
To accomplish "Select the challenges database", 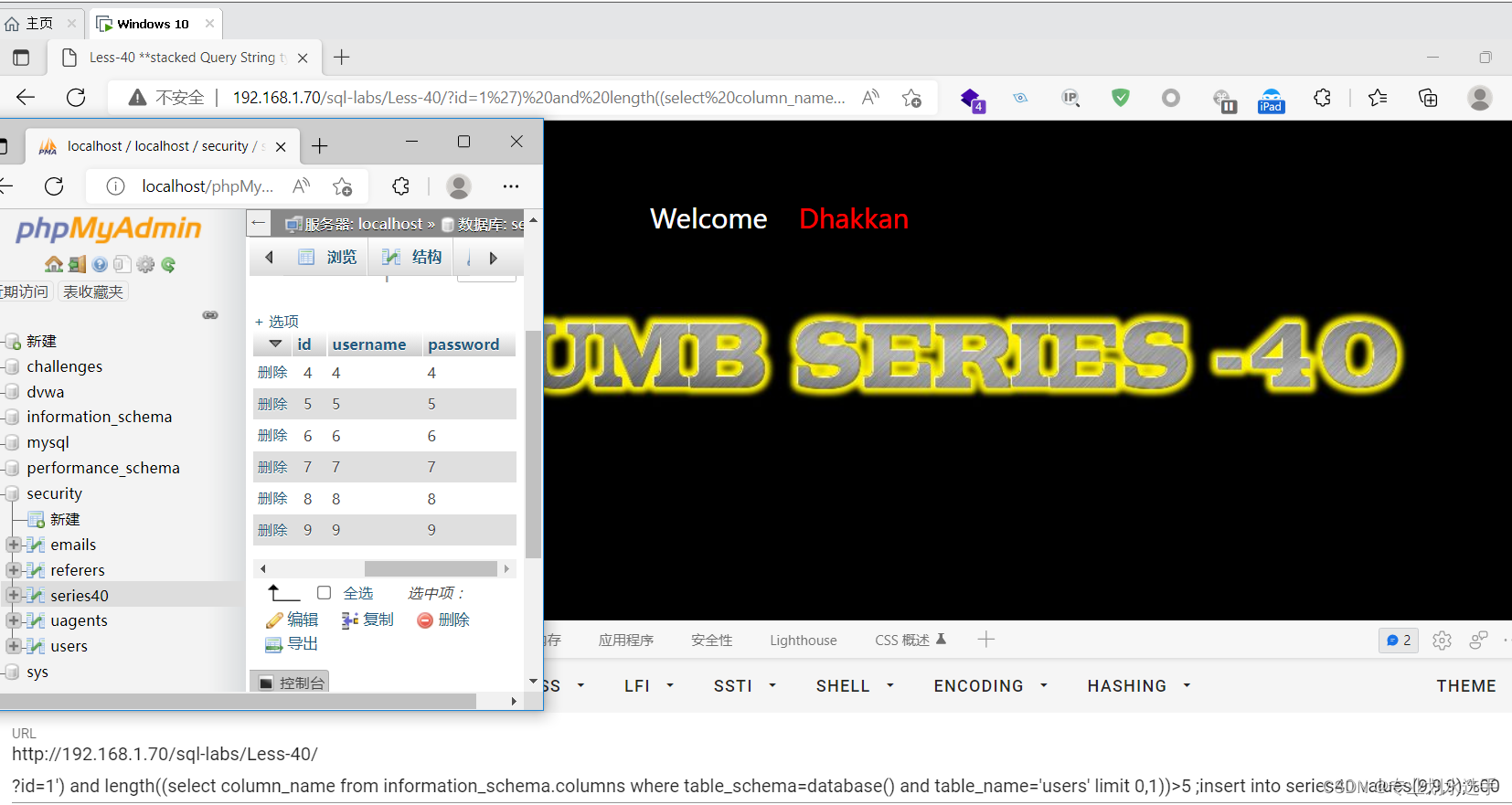I will pyautogui.click(x=64, y=366).
